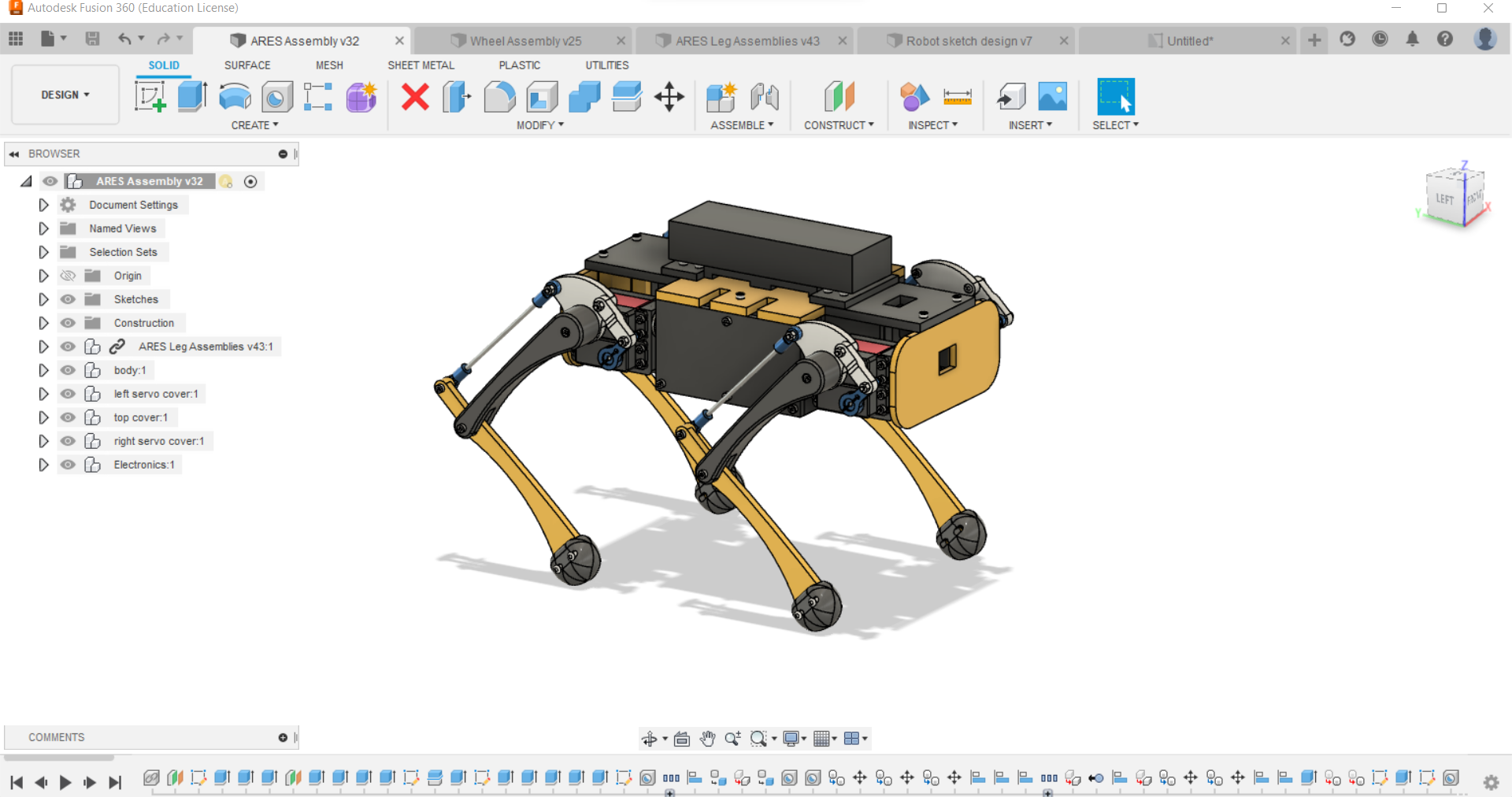Toggle visibility of Electronics:1 component

(69, 465)
